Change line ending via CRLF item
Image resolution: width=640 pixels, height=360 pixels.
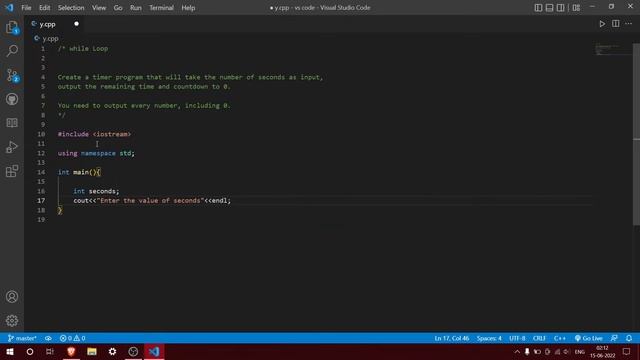pyautogui.click(x=539, y=338)
